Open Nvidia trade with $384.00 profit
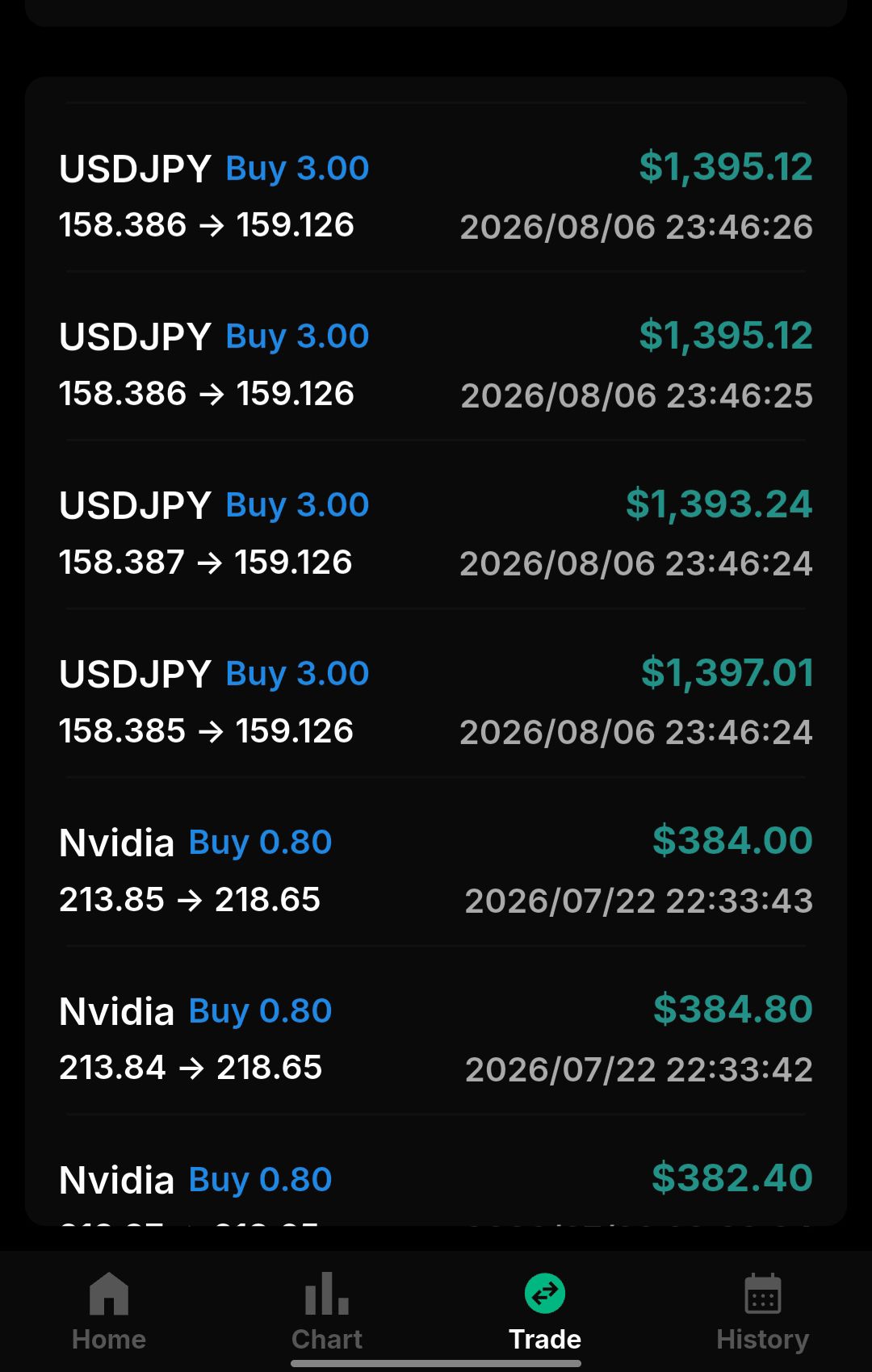This screenshot has height=1372, width=872. 436,871
